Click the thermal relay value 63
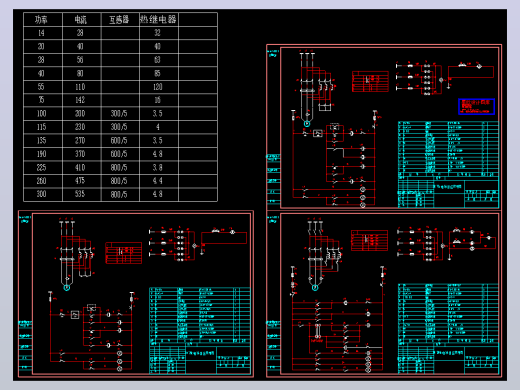The height and width of the screenshot is (390, 520). click(157, 60)
